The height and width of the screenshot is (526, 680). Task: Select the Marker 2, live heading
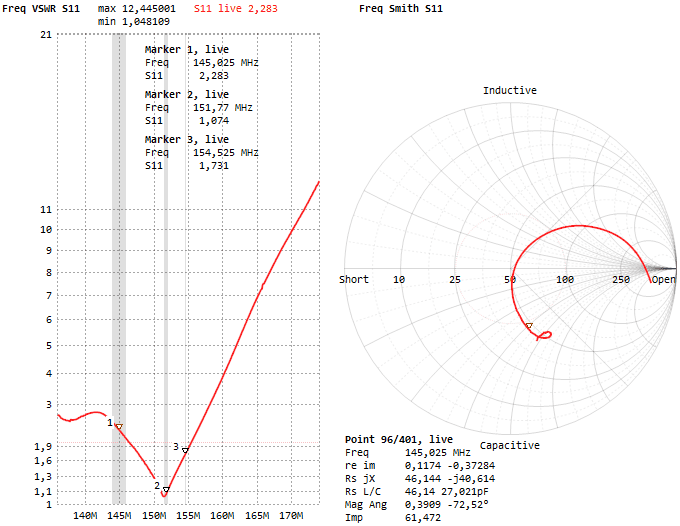pyautogui.click(x=187, y=94)
